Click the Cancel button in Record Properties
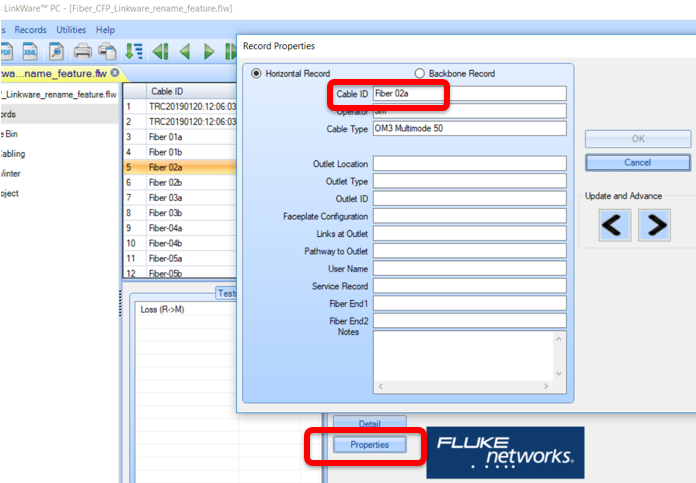This screenshot has width=696, height=483. (x=637, y=162)
